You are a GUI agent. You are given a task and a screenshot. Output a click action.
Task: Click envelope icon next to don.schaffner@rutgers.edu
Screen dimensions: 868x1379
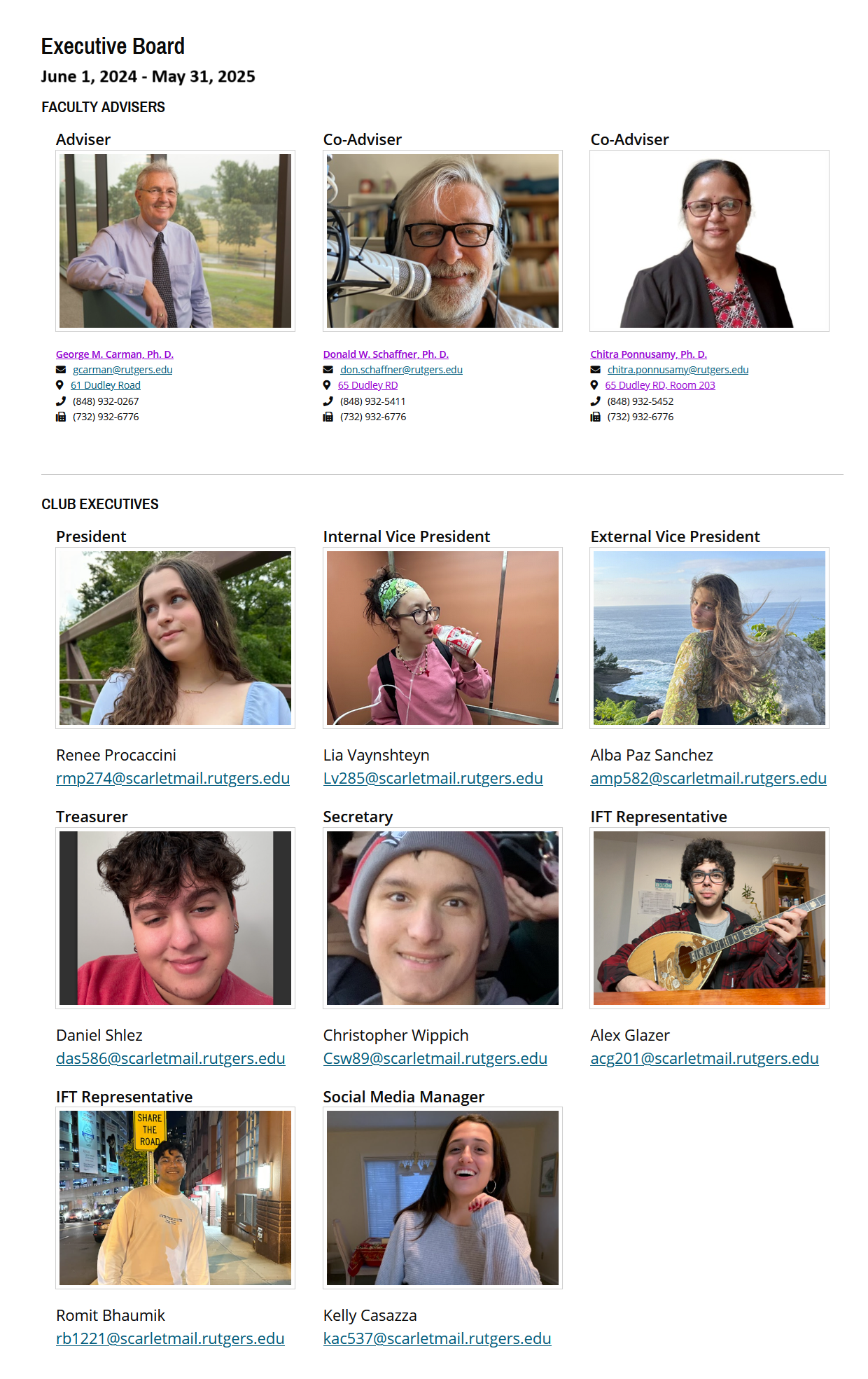(328, 370)
